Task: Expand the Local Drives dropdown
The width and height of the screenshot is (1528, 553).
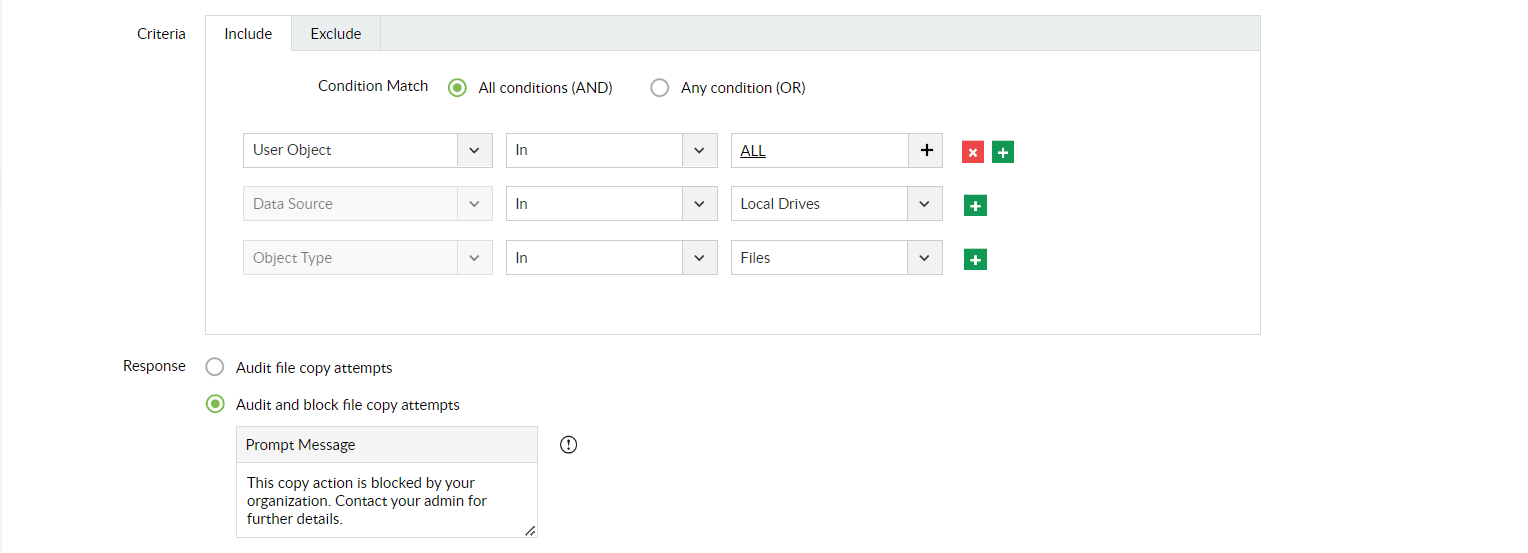Action: (x=925, y=204)
